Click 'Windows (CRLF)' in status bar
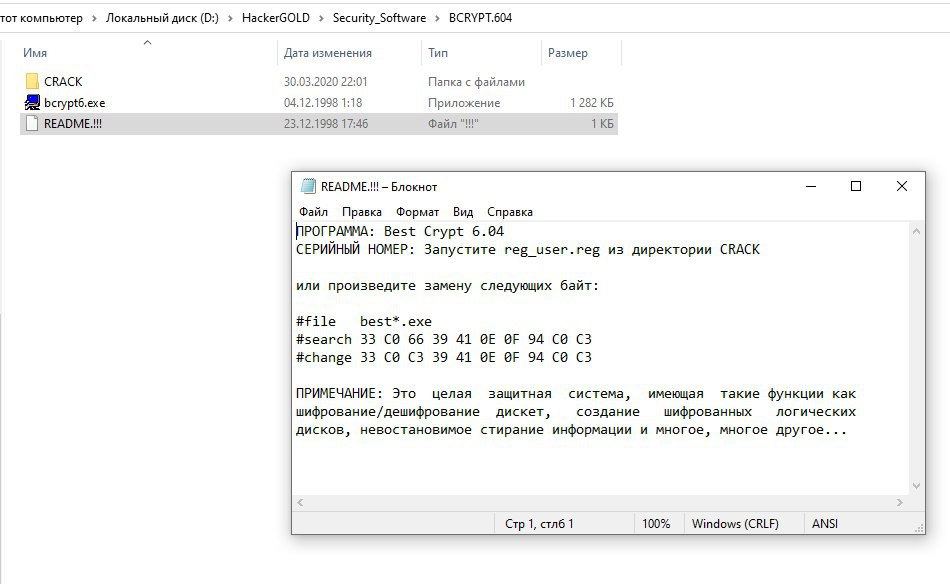The image size is (950, 584). [735, 523]
